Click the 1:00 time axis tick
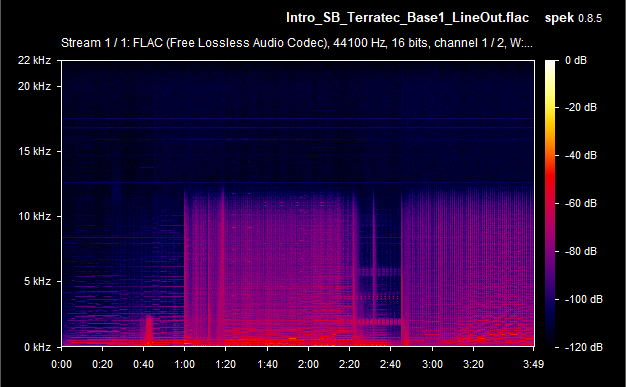626x387 pixels. tap(184, 364)
